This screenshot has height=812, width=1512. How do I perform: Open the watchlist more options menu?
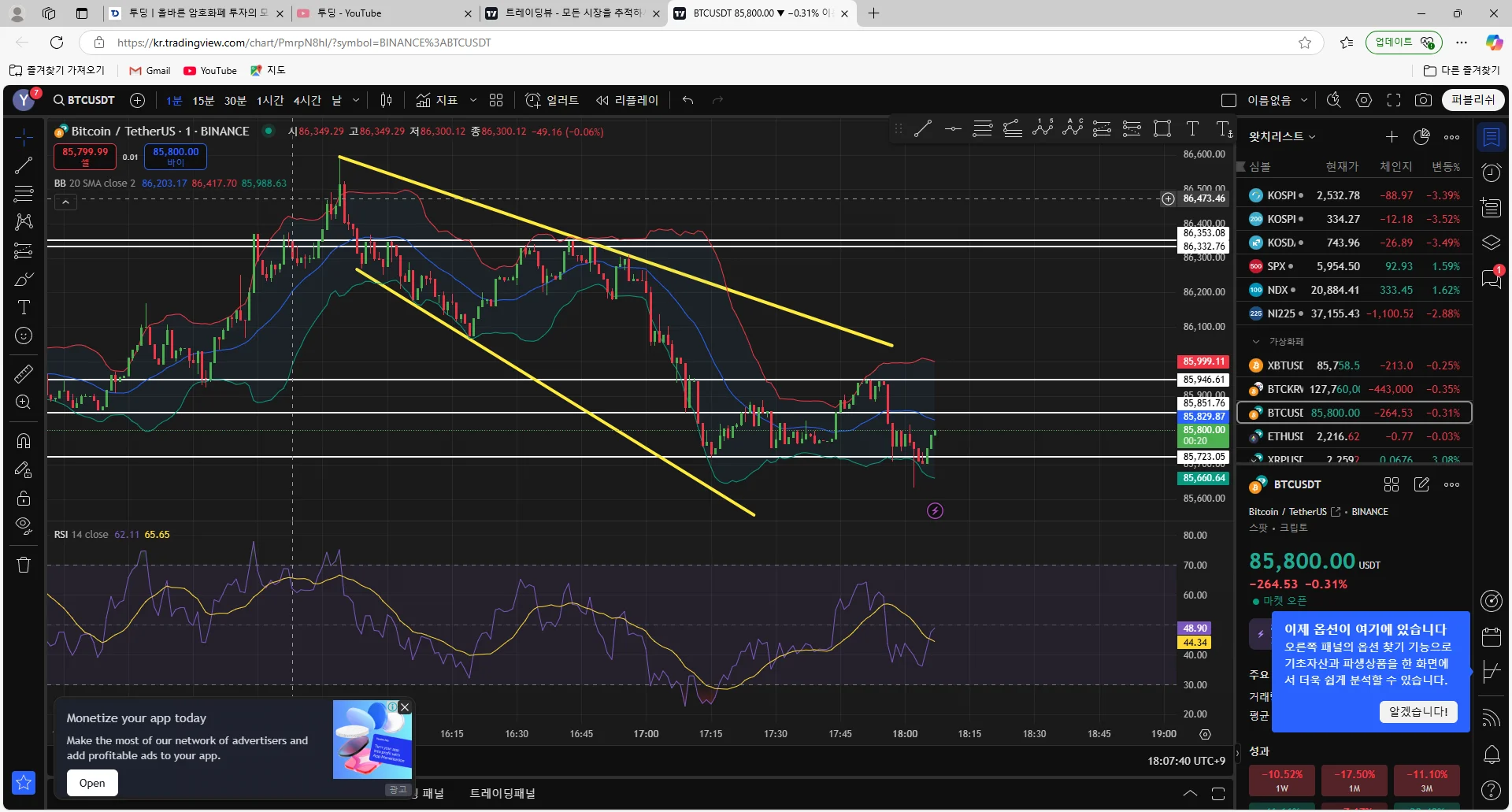pyautogui.click(x=1452, y=137)
